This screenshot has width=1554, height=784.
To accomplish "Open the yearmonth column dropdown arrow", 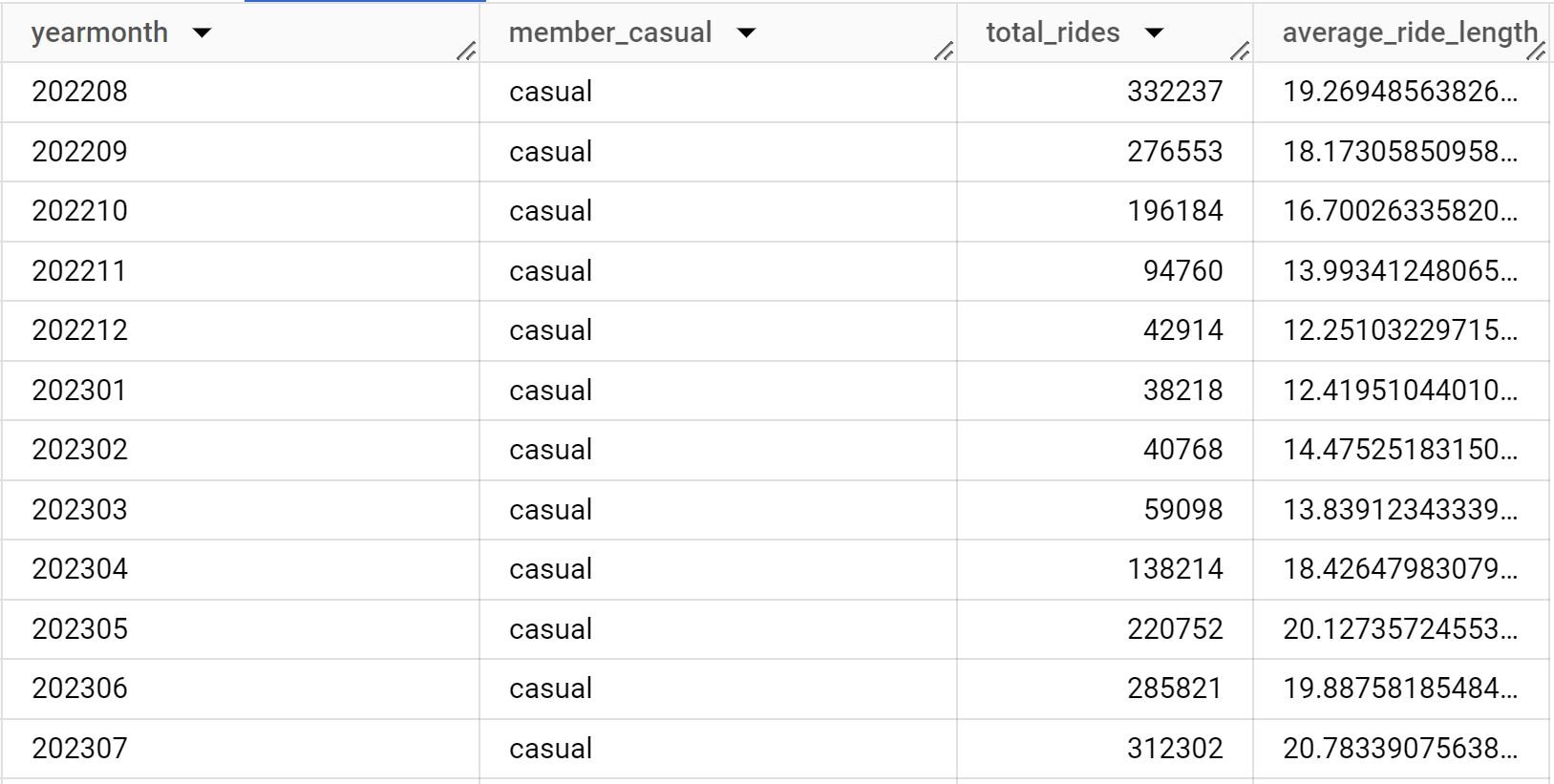I will pyautogui.click(x=202, y=33).
